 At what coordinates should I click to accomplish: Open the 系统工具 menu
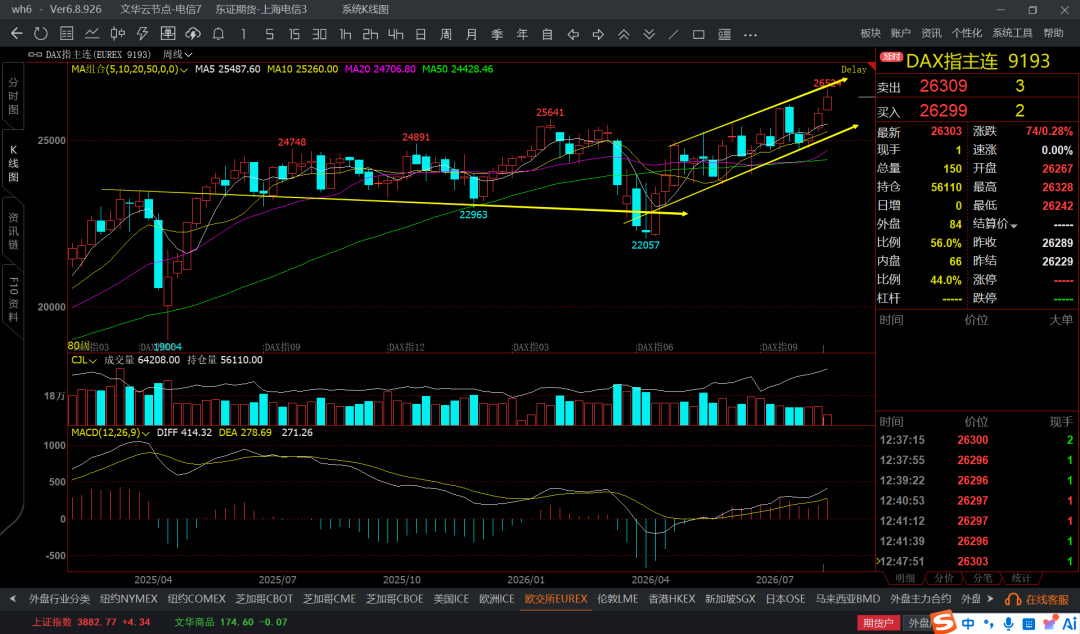pos(1012,33)
